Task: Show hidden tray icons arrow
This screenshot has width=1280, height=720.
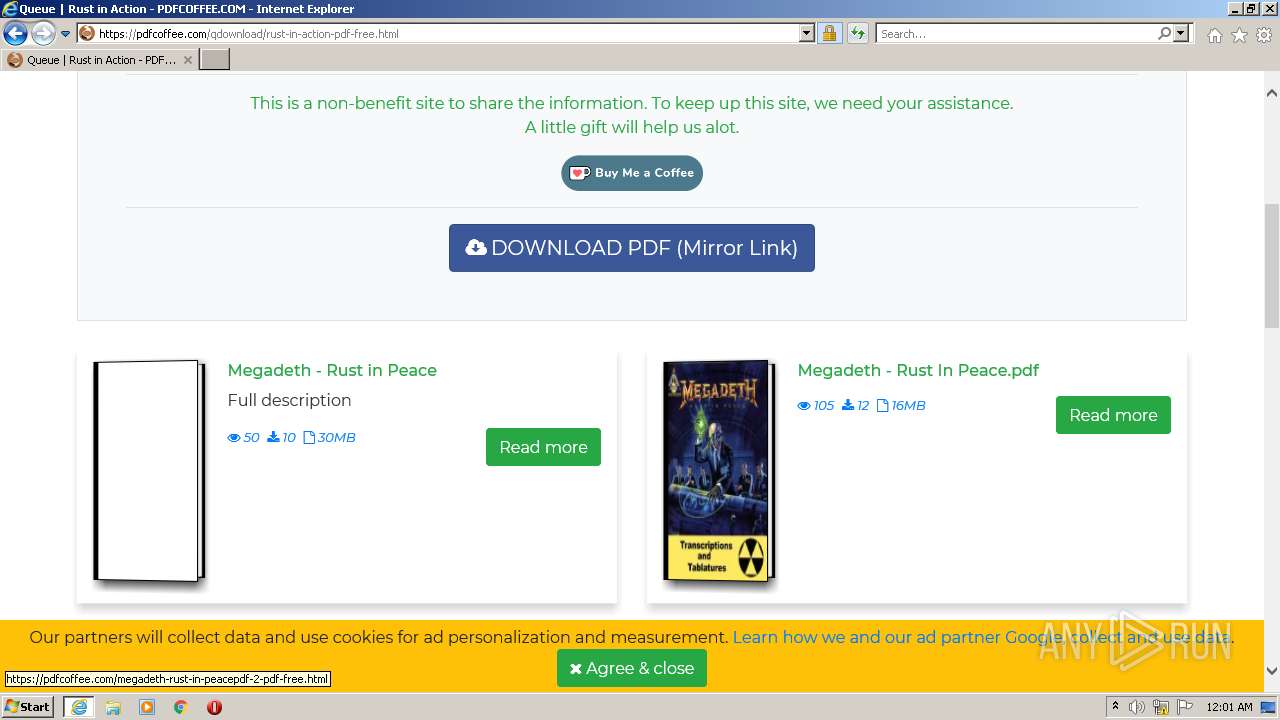Action: pos(1115,707)
